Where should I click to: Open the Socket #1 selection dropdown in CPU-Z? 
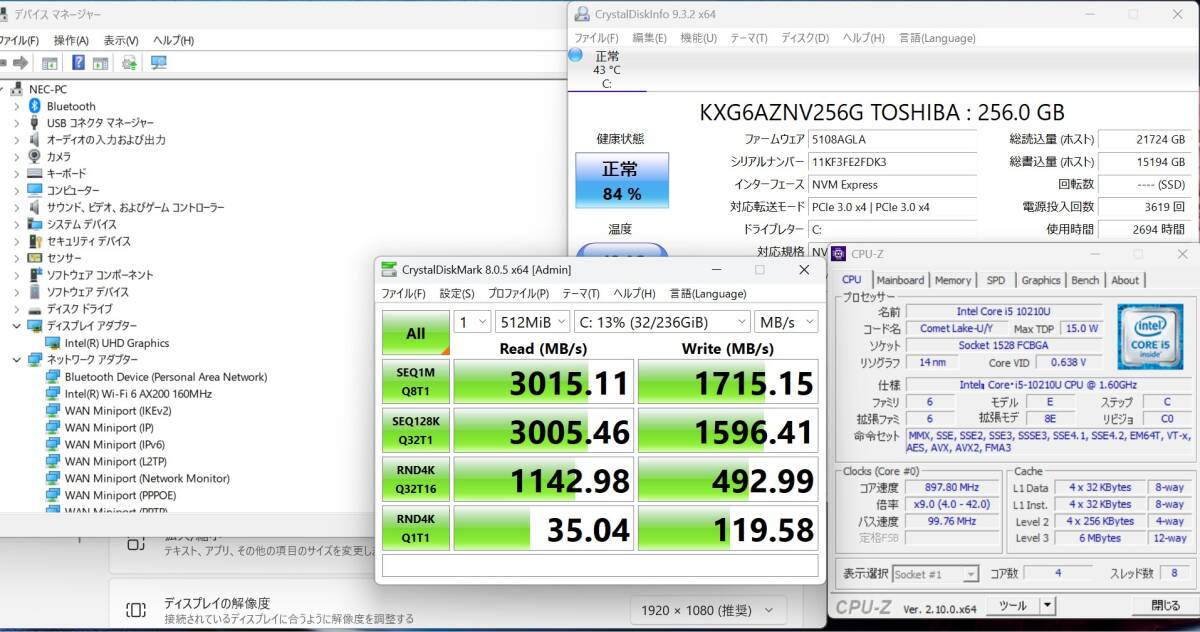935,574
